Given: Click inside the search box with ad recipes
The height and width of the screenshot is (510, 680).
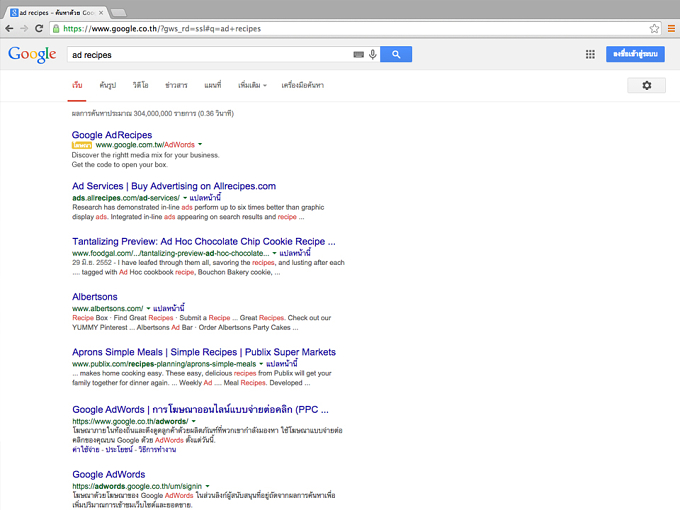Looking at the screenshot, I should pos(210,55).
